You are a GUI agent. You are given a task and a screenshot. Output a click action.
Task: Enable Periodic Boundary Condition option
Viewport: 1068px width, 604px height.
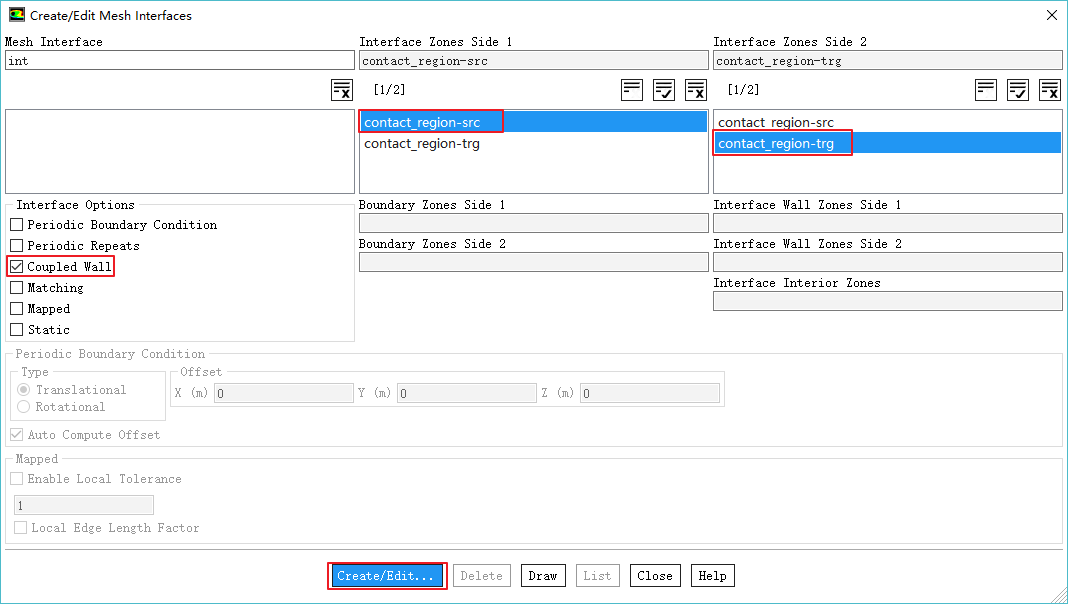17,225
